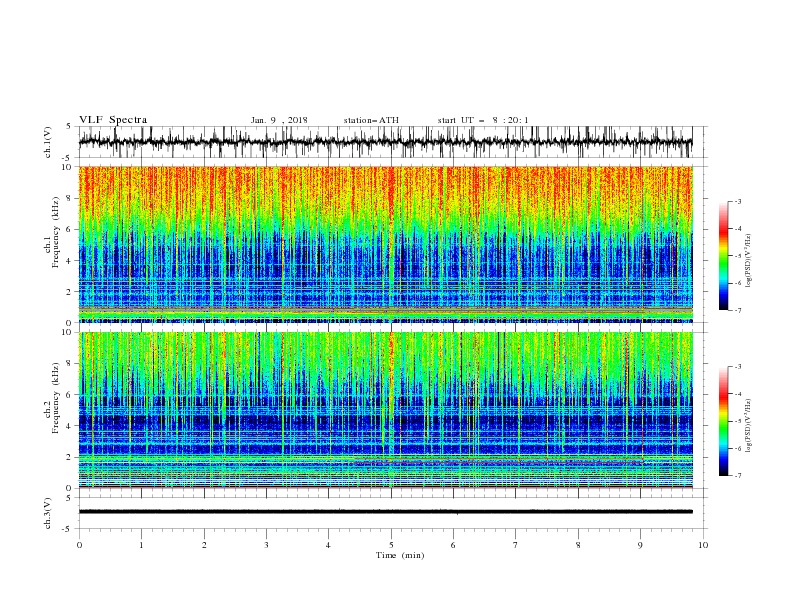792x612 pixels.
Task: Click the "Time (min)" x-axis label
Action: point(400,555)
